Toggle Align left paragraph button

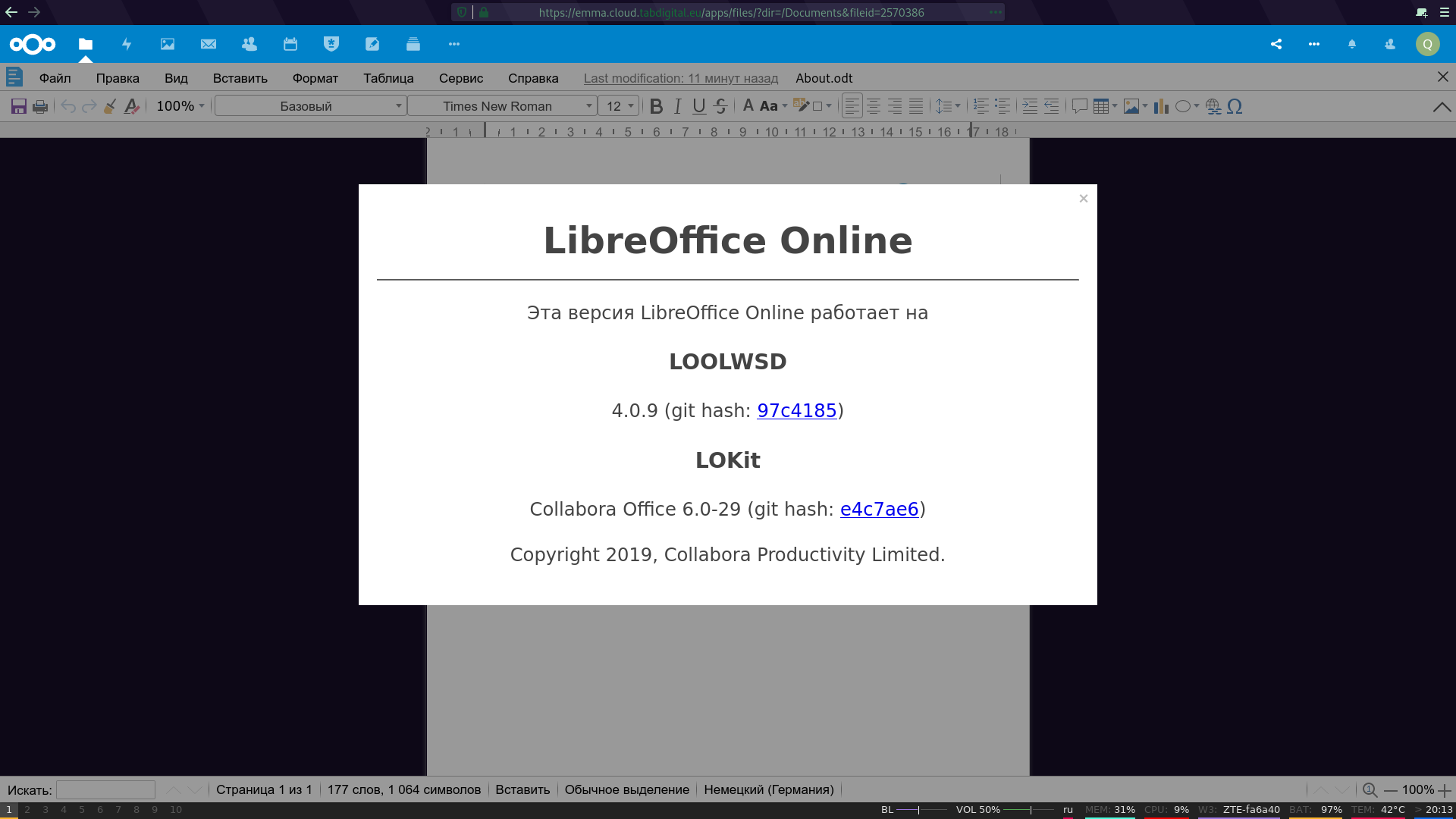point(852,106)
